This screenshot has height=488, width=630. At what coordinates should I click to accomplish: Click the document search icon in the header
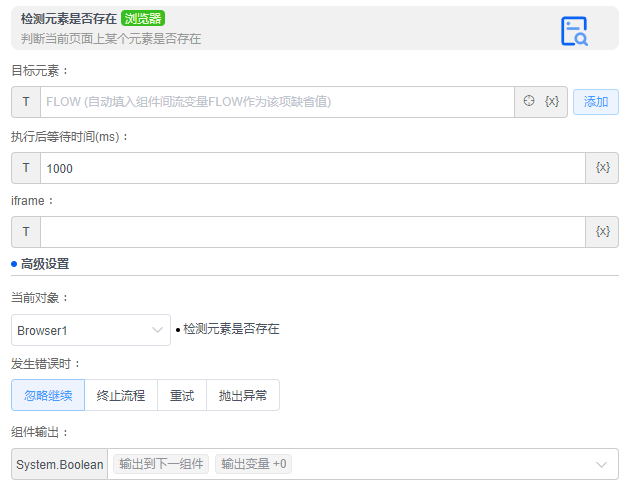pos(574,31)
